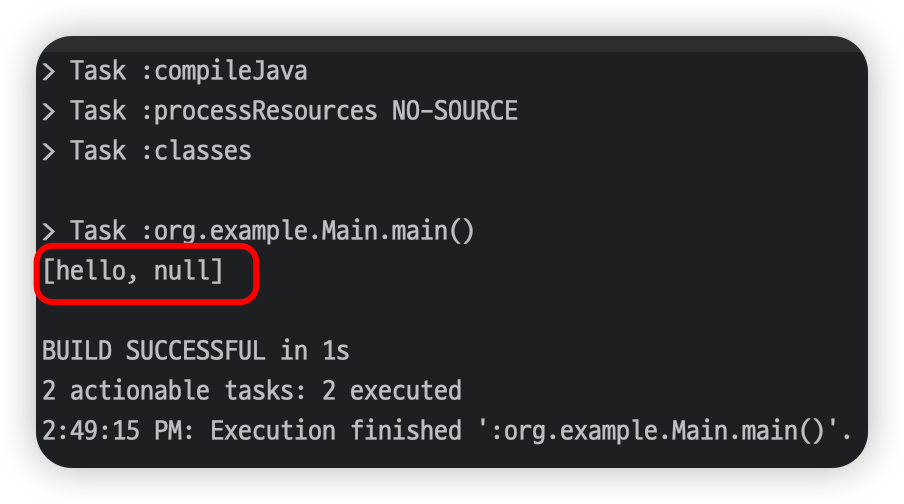
Task: Click the word Task in the compileJava line
Action: point(98,72)
